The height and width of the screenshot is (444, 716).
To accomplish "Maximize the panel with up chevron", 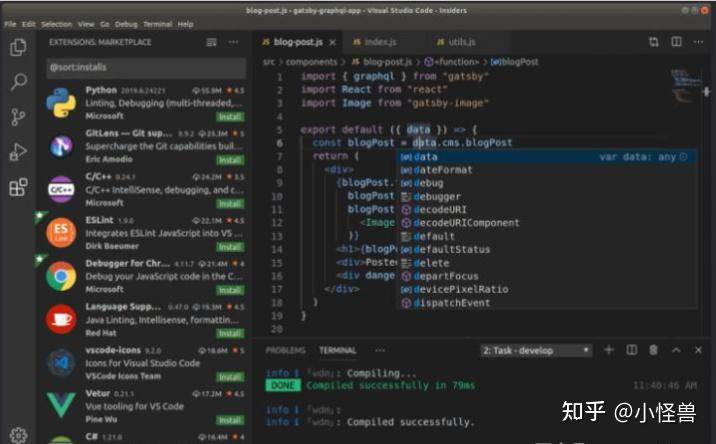I will tap(676, 350).
